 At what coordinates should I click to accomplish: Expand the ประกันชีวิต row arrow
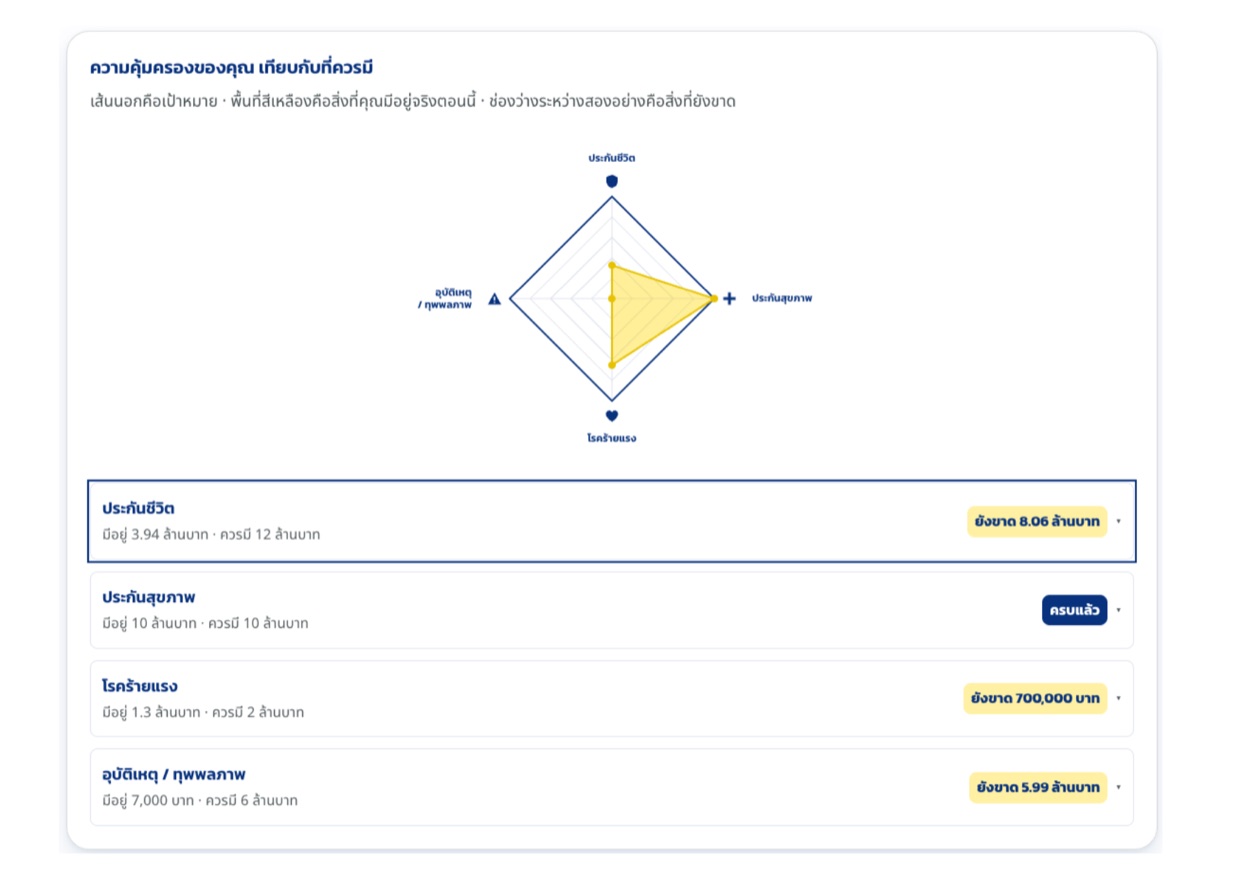[1118, 521]
